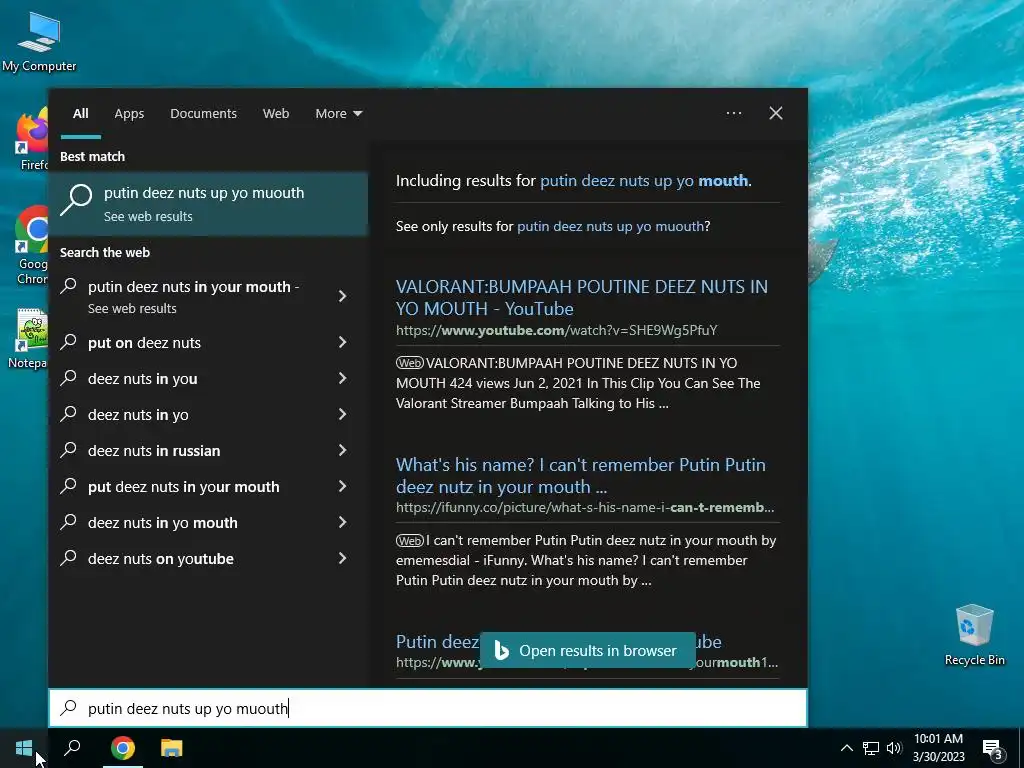
Task: Open the network status tray icon
Action: pos(871,748)
